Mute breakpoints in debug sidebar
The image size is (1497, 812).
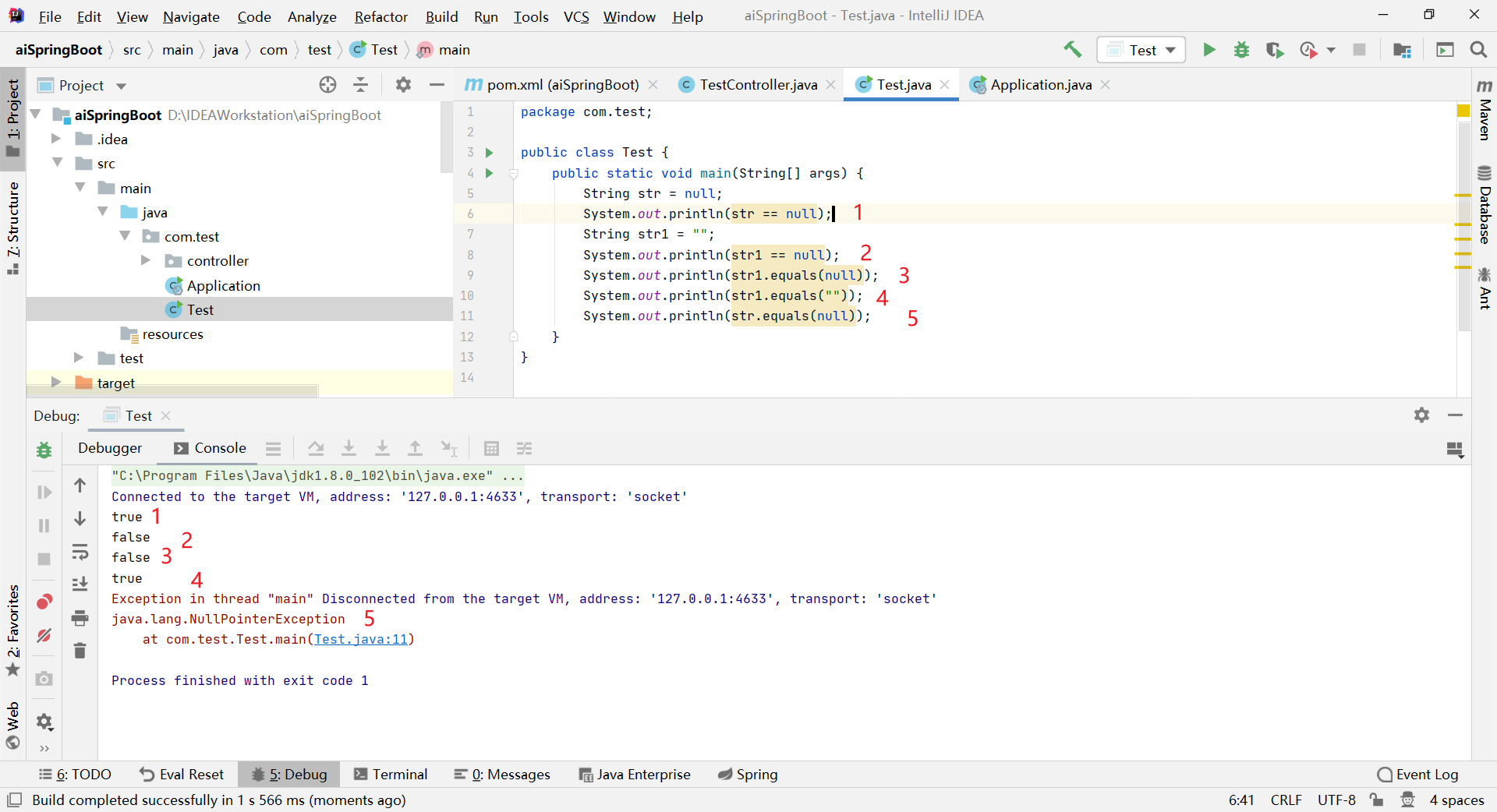[x=44, y=635]
